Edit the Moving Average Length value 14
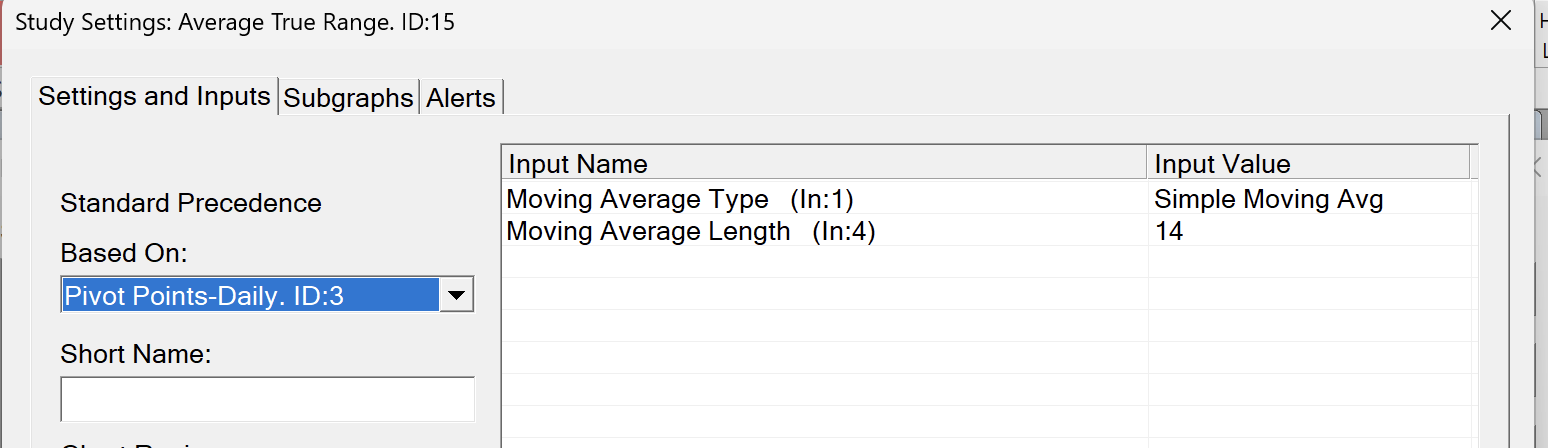This screenshot has height=448, width=1548. pyautogui.click(x=1168, y=231)
